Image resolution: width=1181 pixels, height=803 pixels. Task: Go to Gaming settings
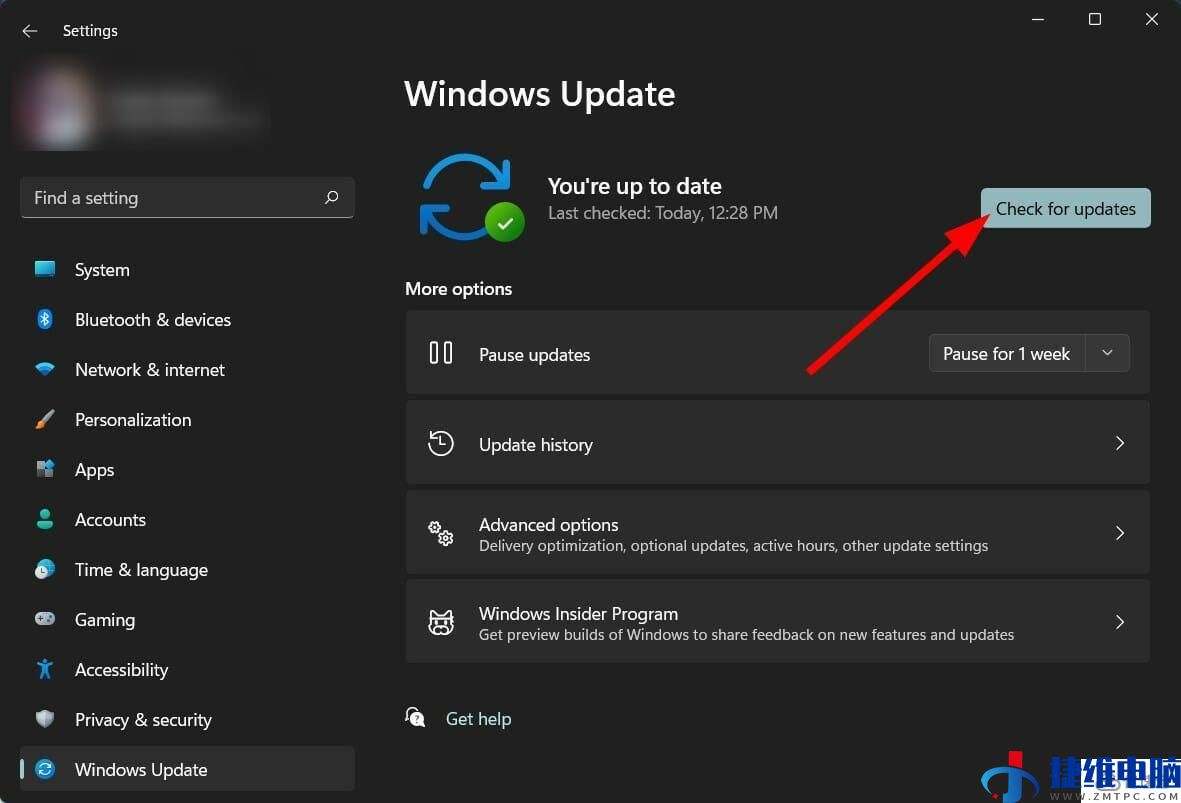point(187,619)
